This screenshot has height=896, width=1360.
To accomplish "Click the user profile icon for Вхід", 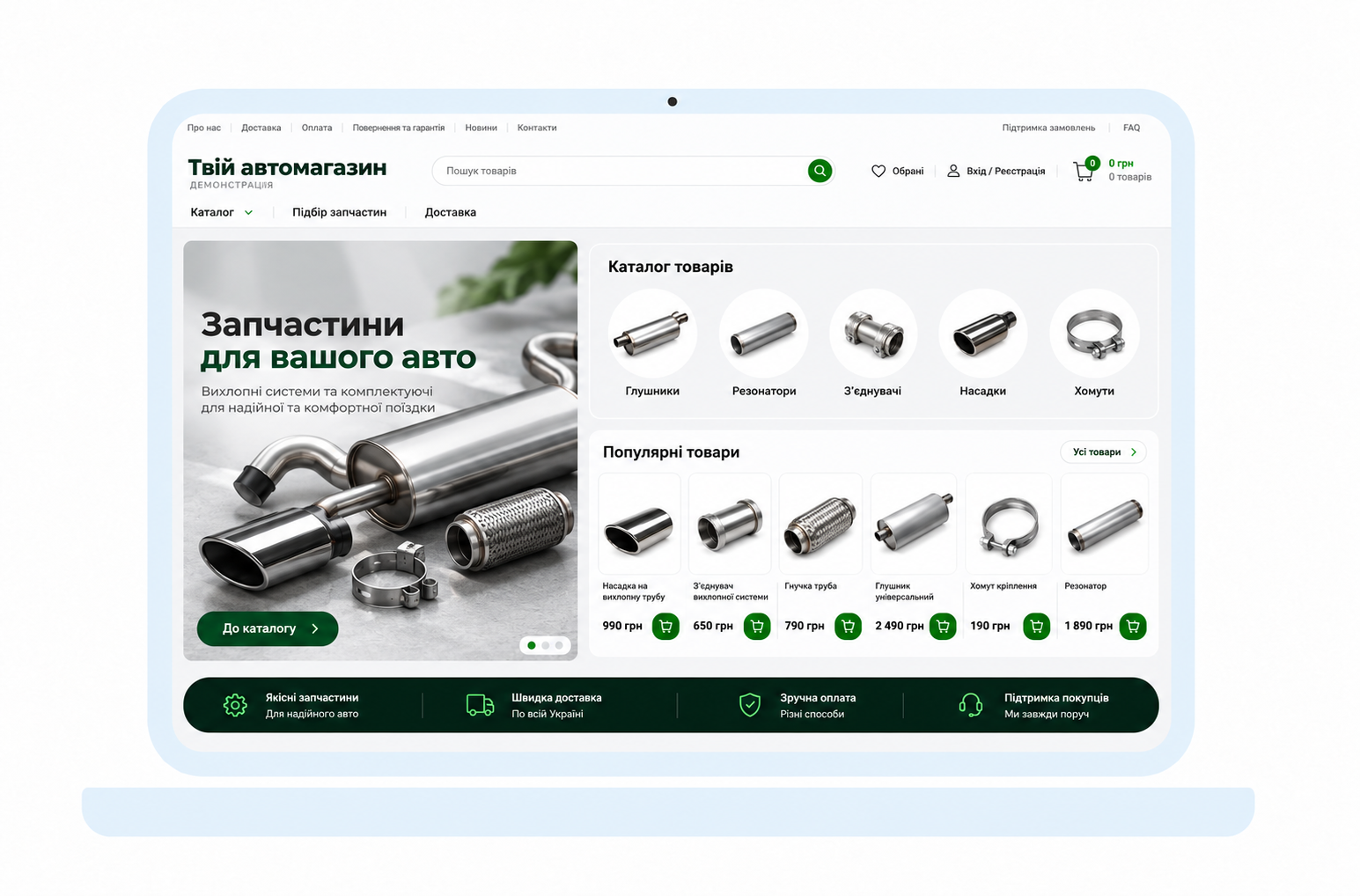I will 953,171.
